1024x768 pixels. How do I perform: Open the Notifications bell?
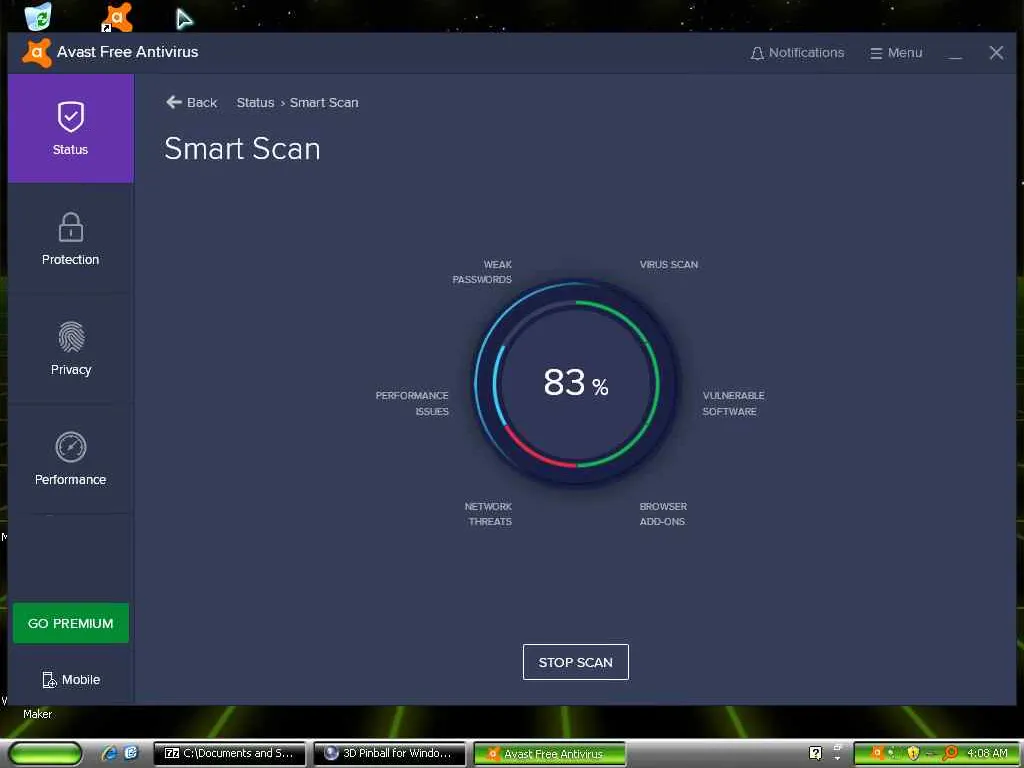(x=797, y=53)
